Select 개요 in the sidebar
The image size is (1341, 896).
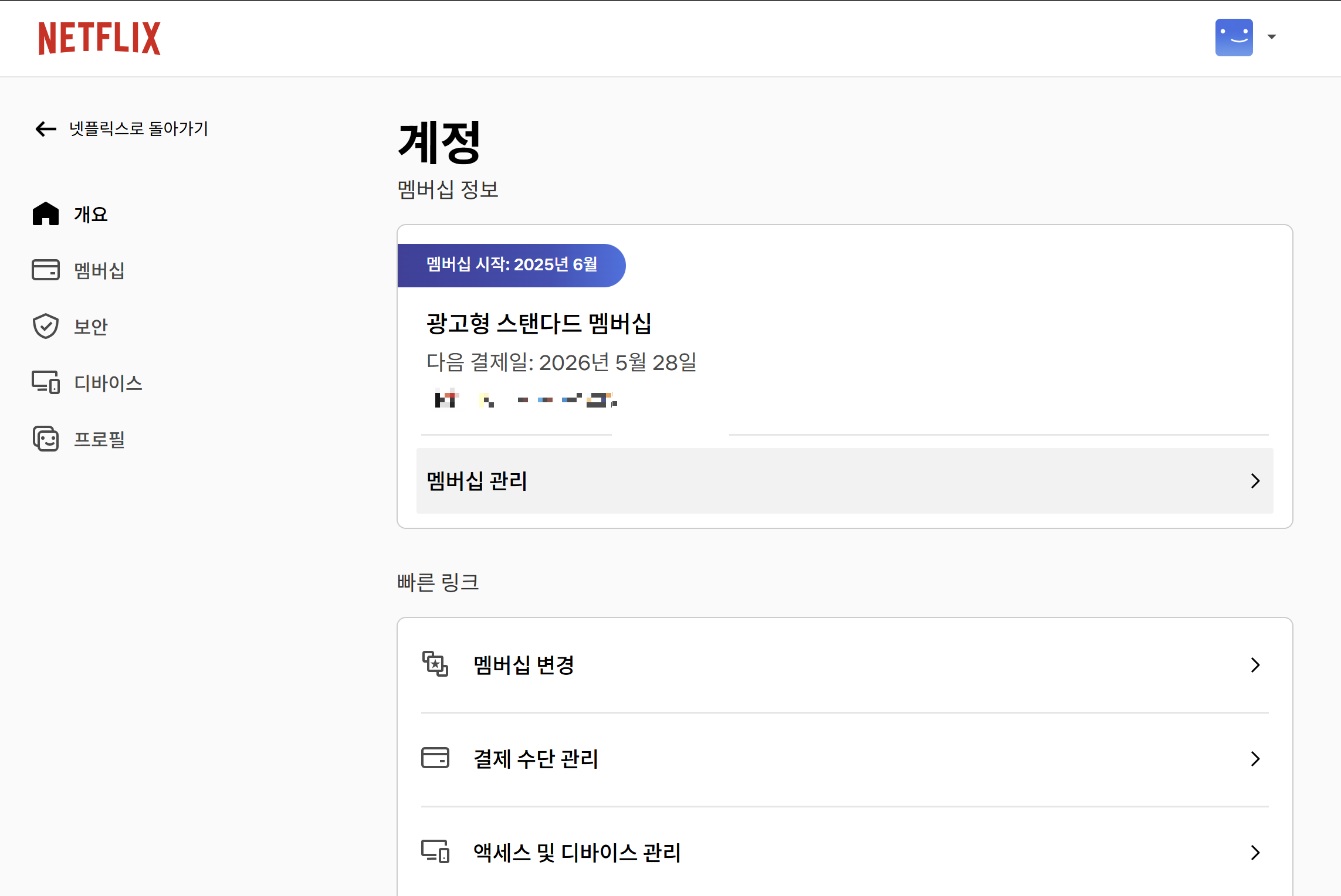(90, 215)
